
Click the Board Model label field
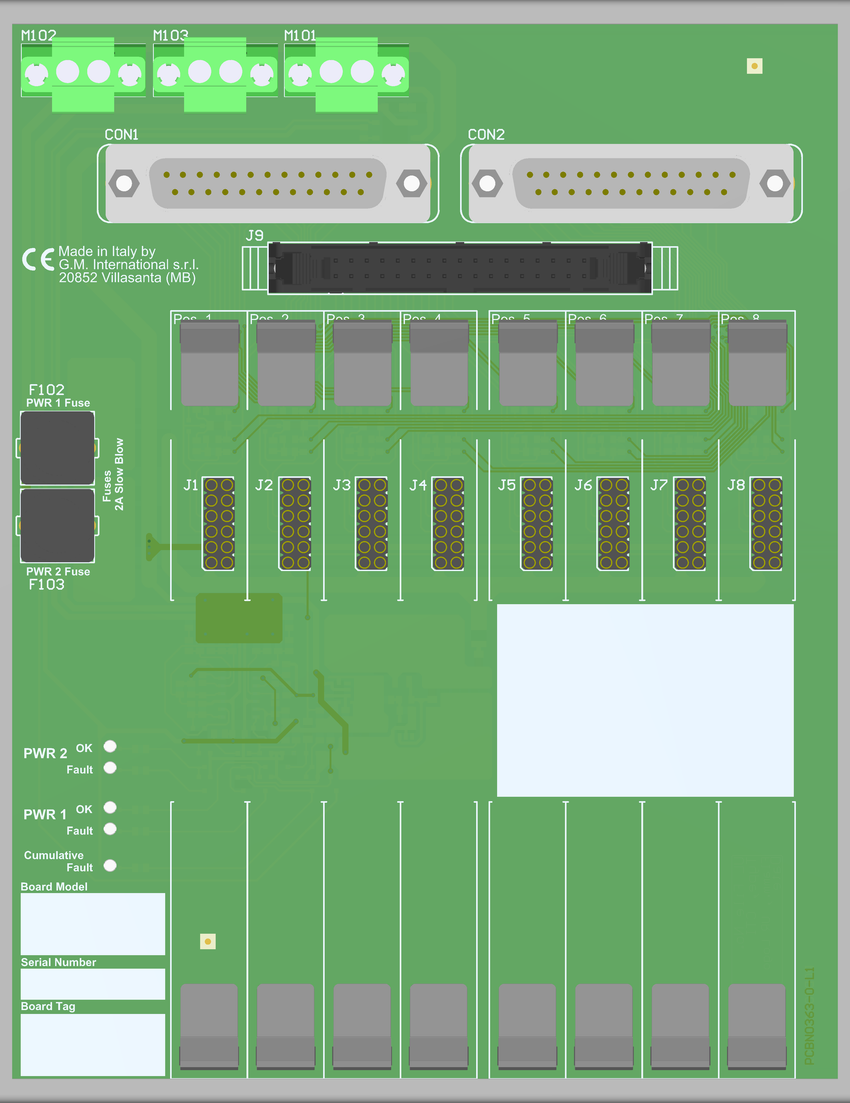93,924
